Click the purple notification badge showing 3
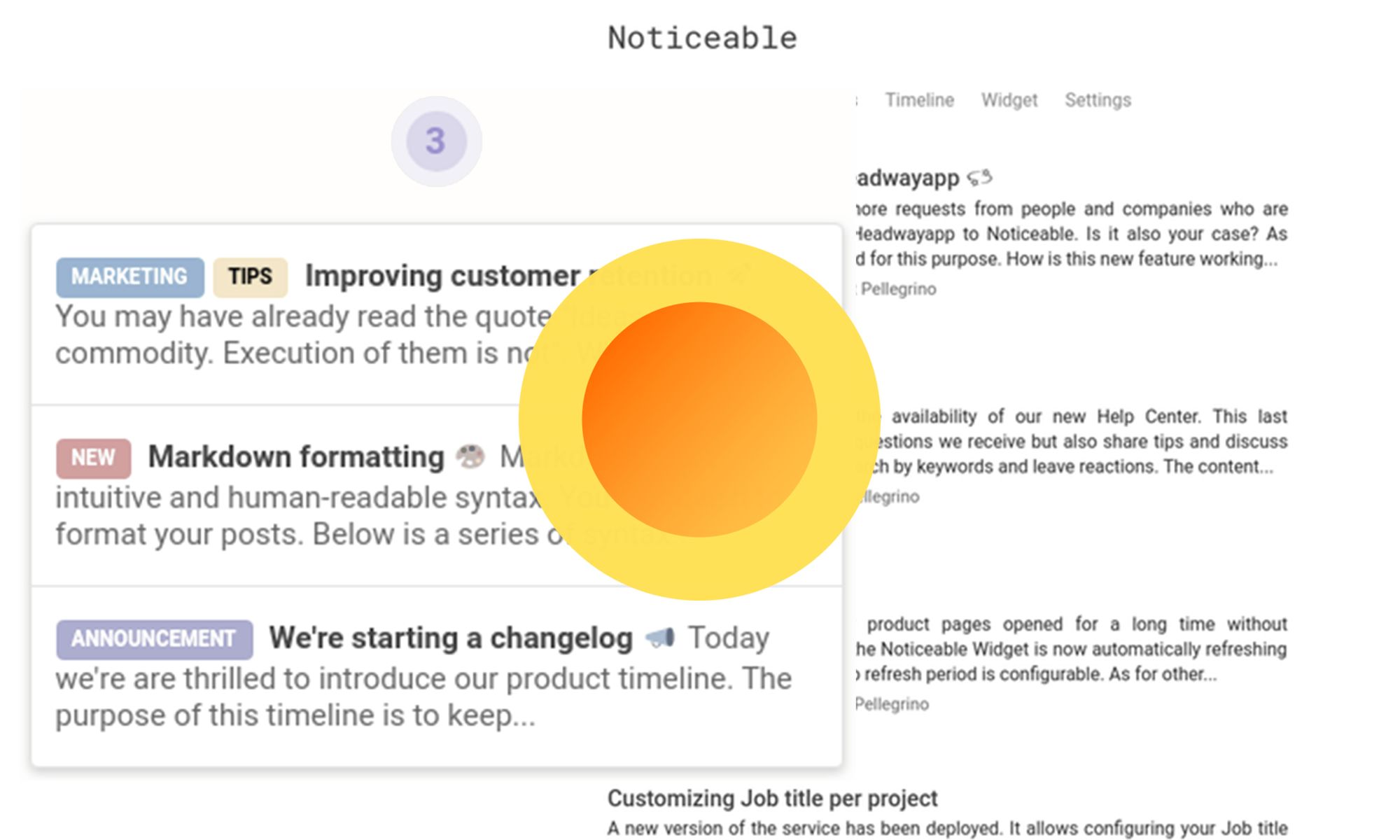 436,141
